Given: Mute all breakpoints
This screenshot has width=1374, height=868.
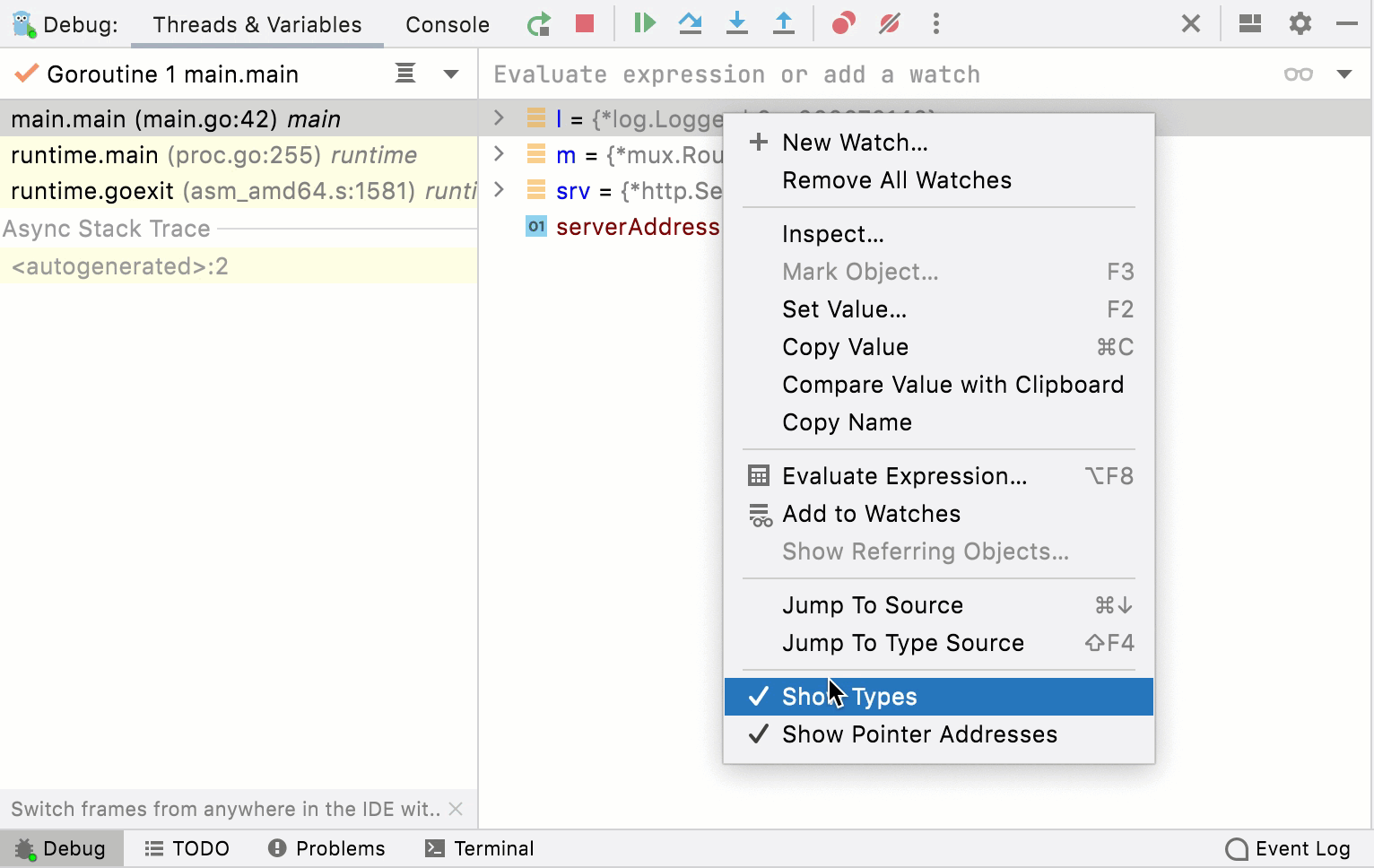Looking at the screenshot, I should pyautogui.click(x=888, y=23).
